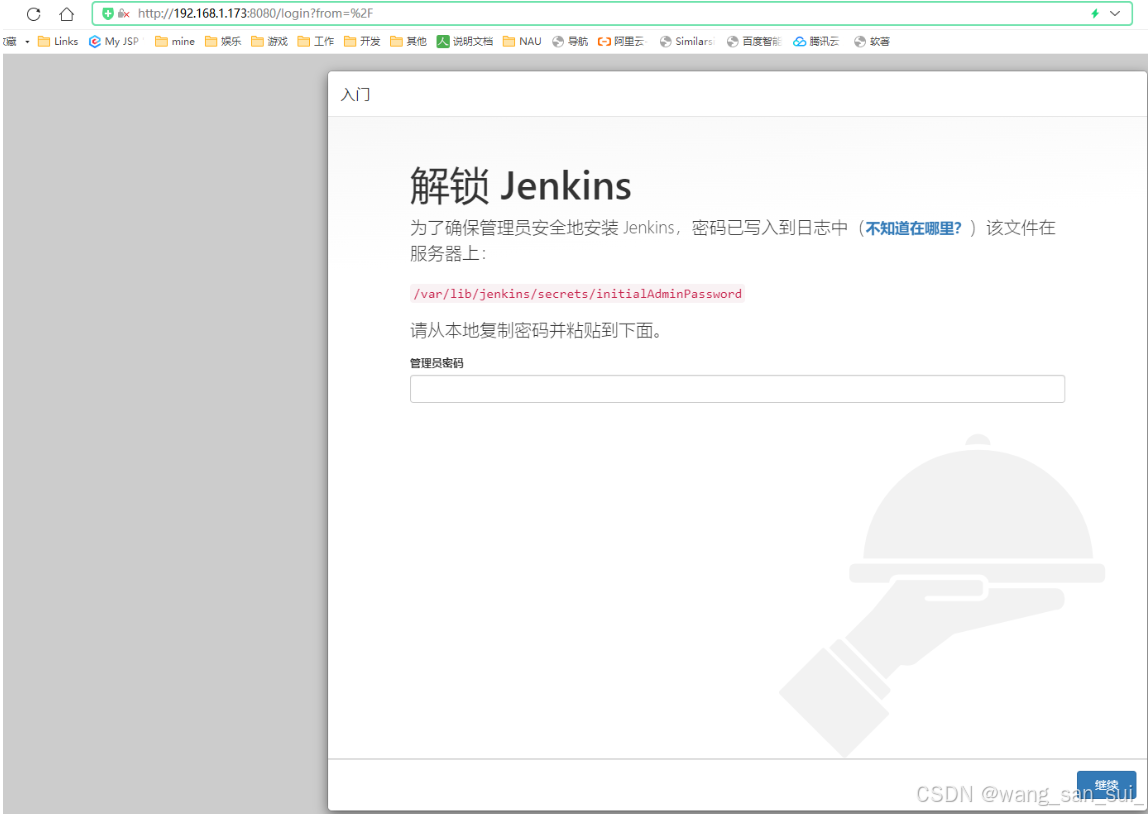Click the URL address bar field
This screenshot has height=814, width=1148.
(x=612, y=13)
